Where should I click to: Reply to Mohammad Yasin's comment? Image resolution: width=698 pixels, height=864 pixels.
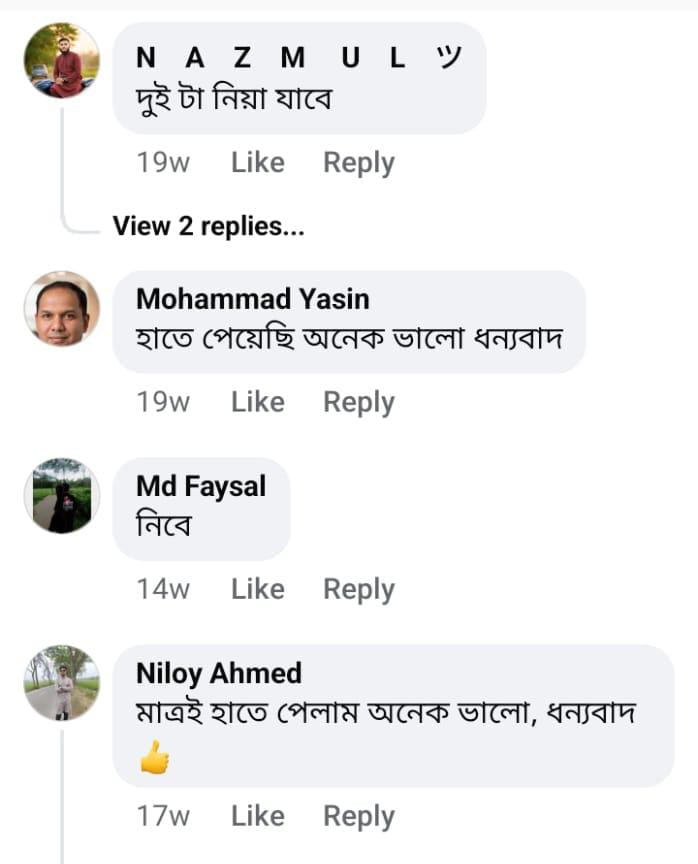tap(359, 402)
